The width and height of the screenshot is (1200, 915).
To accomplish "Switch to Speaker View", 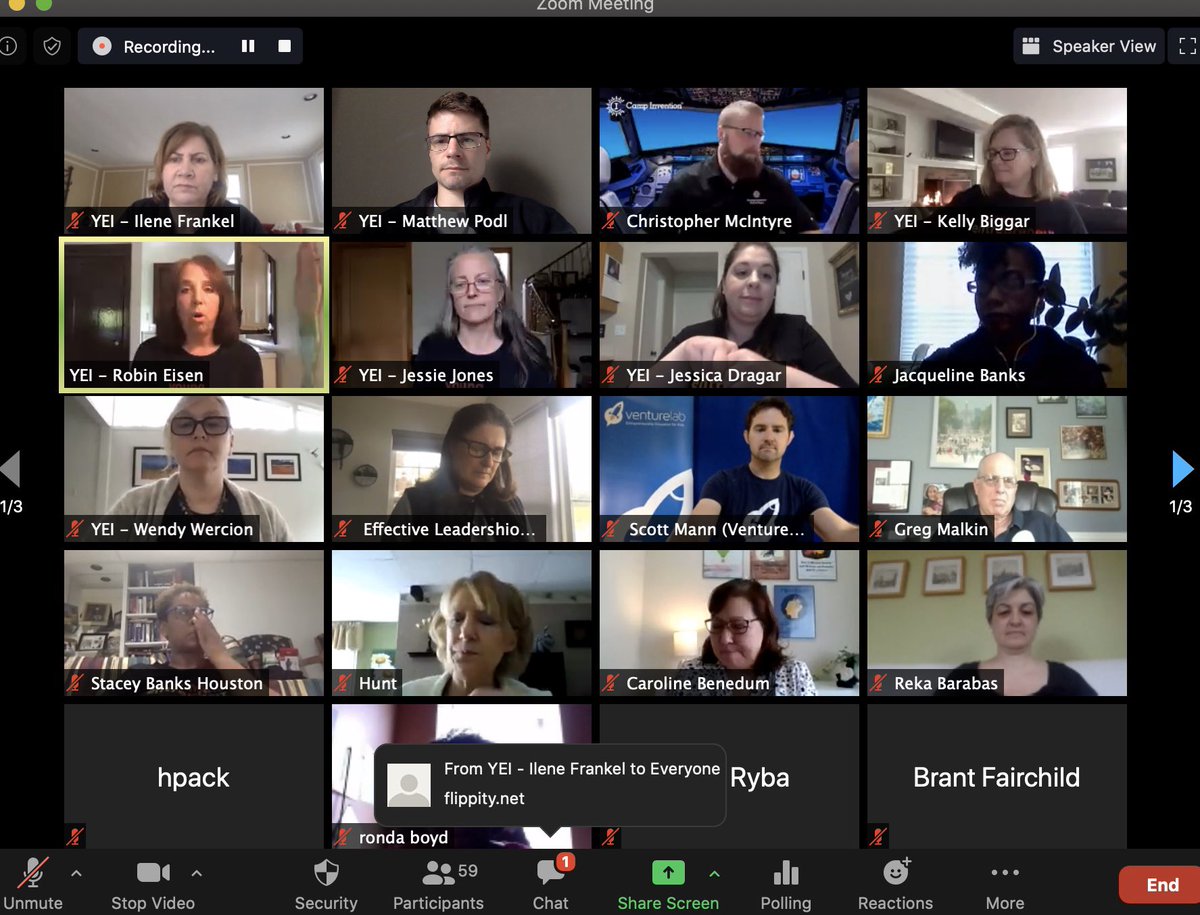I will click(x=1089, y=46).
